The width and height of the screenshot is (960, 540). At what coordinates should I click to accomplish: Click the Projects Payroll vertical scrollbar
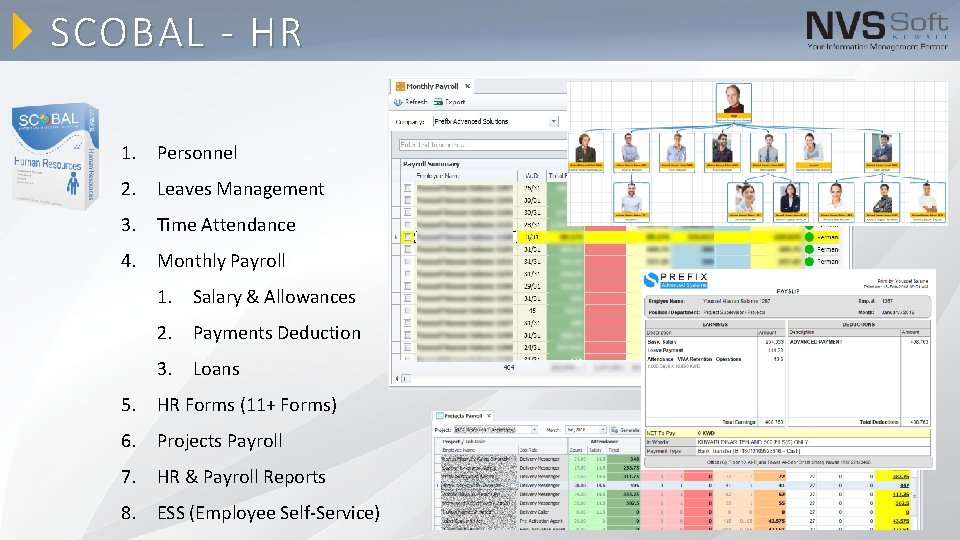tap(915, 496)
